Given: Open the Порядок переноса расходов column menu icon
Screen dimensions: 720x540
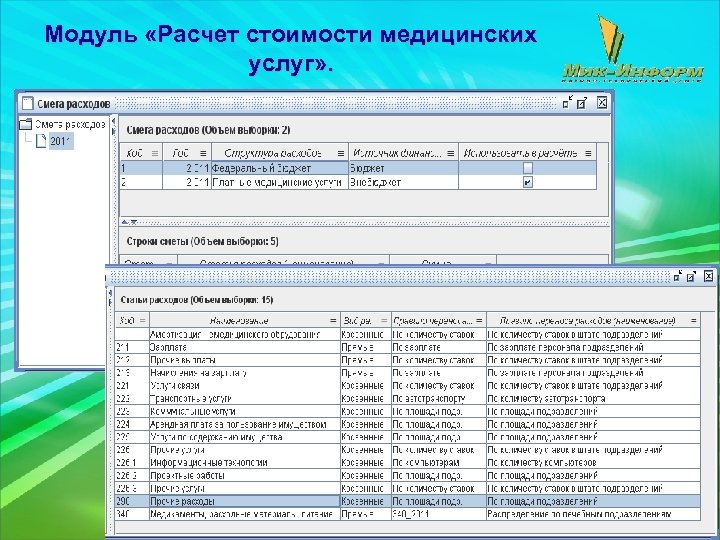Looking at the screenshot, I should click(x=694, y=321).
